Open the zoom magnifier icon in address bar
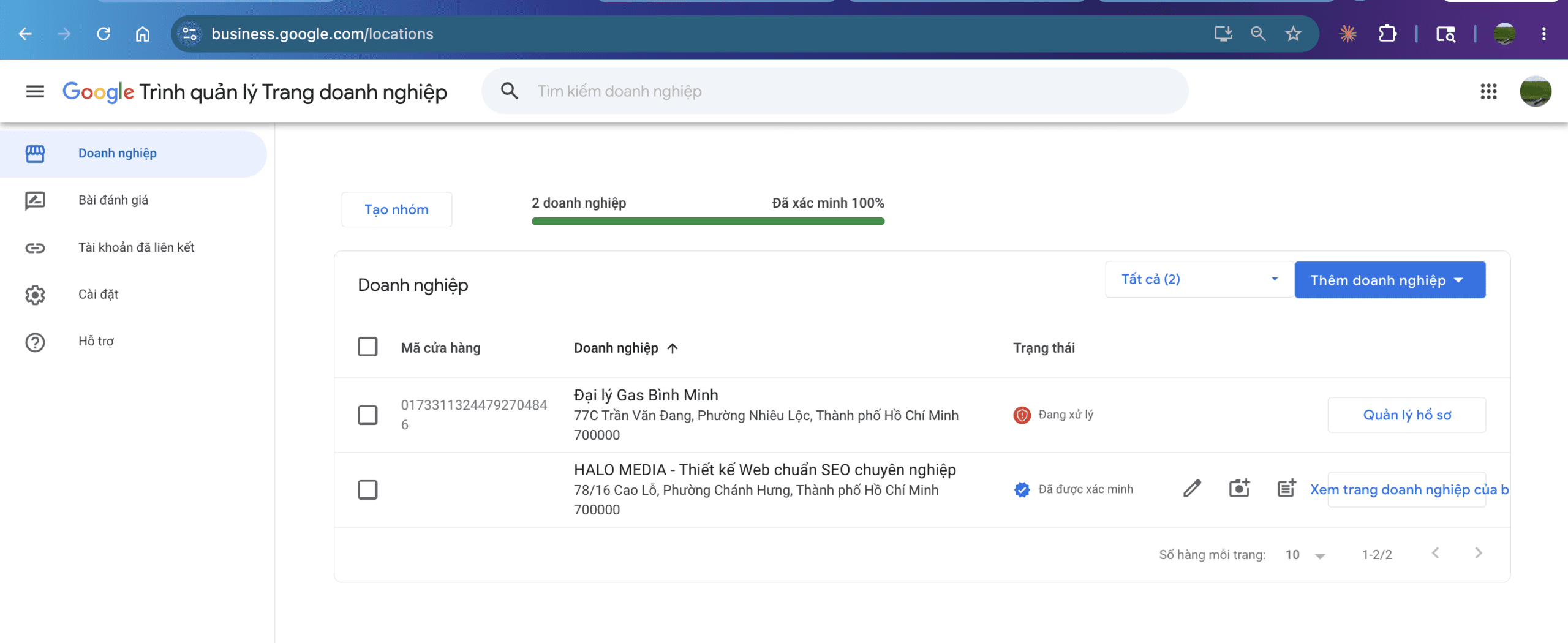 pyautogui.click(x=1258, y=34)
